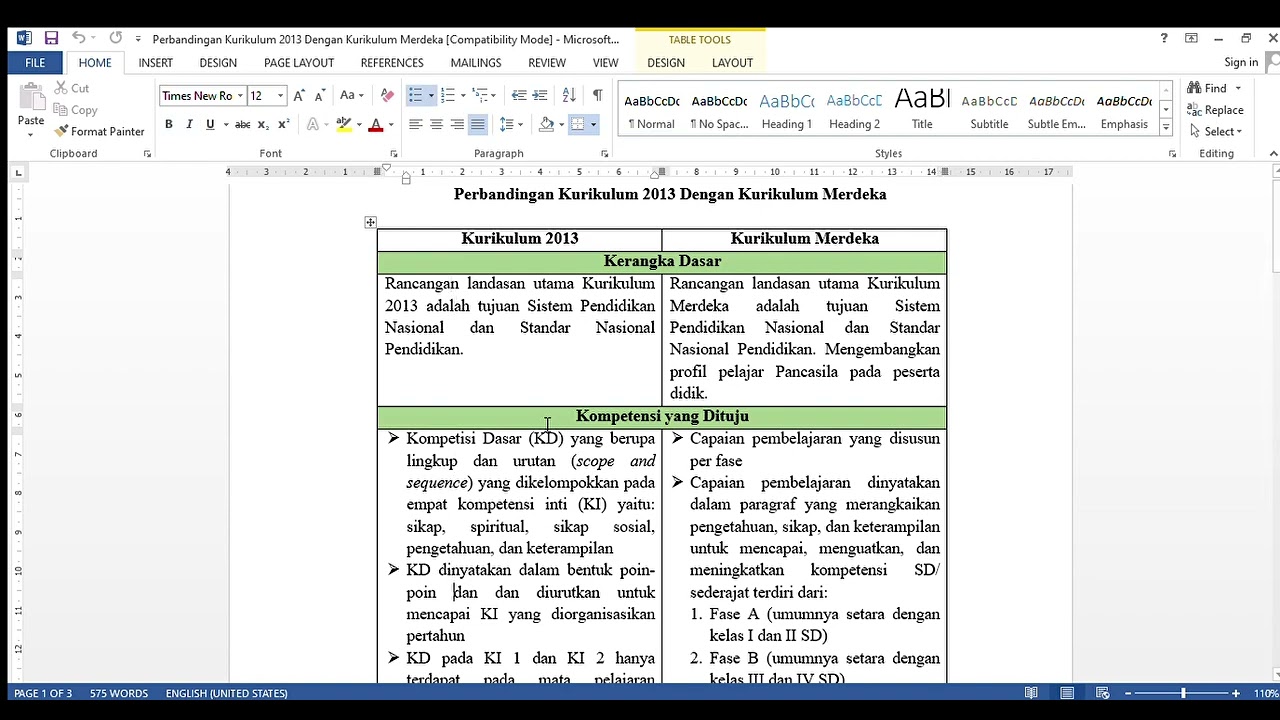This screenshot has width=1280, height=720.
Task: Expand the Change Case menu
Action: (x=359, y=96)
